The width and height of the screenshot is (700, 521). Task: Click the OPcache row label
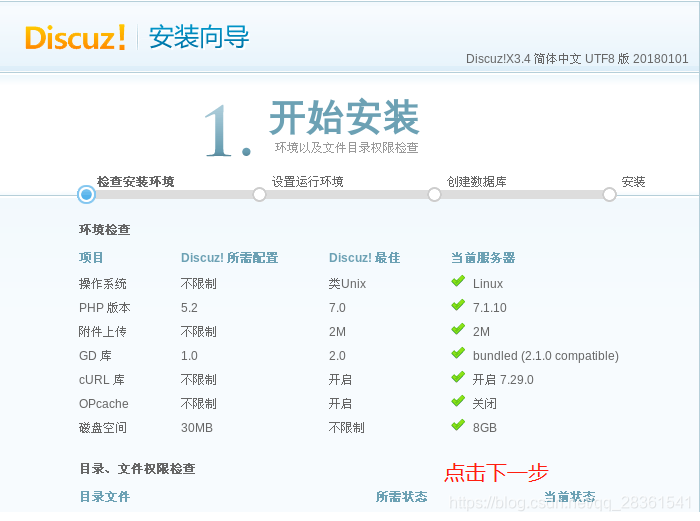(104, 404)
